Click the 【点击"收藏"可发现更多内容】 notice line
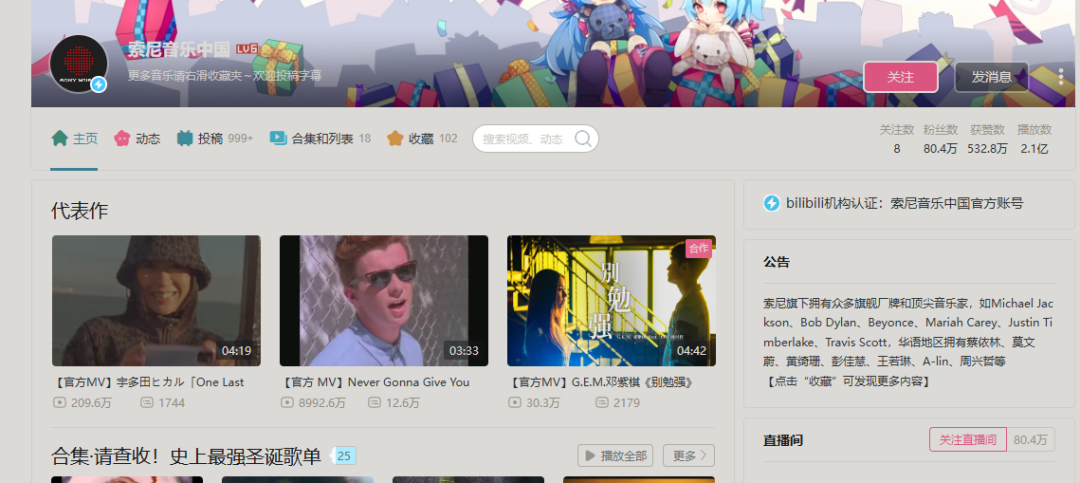The image size is (1080, 483). [847, 380]
